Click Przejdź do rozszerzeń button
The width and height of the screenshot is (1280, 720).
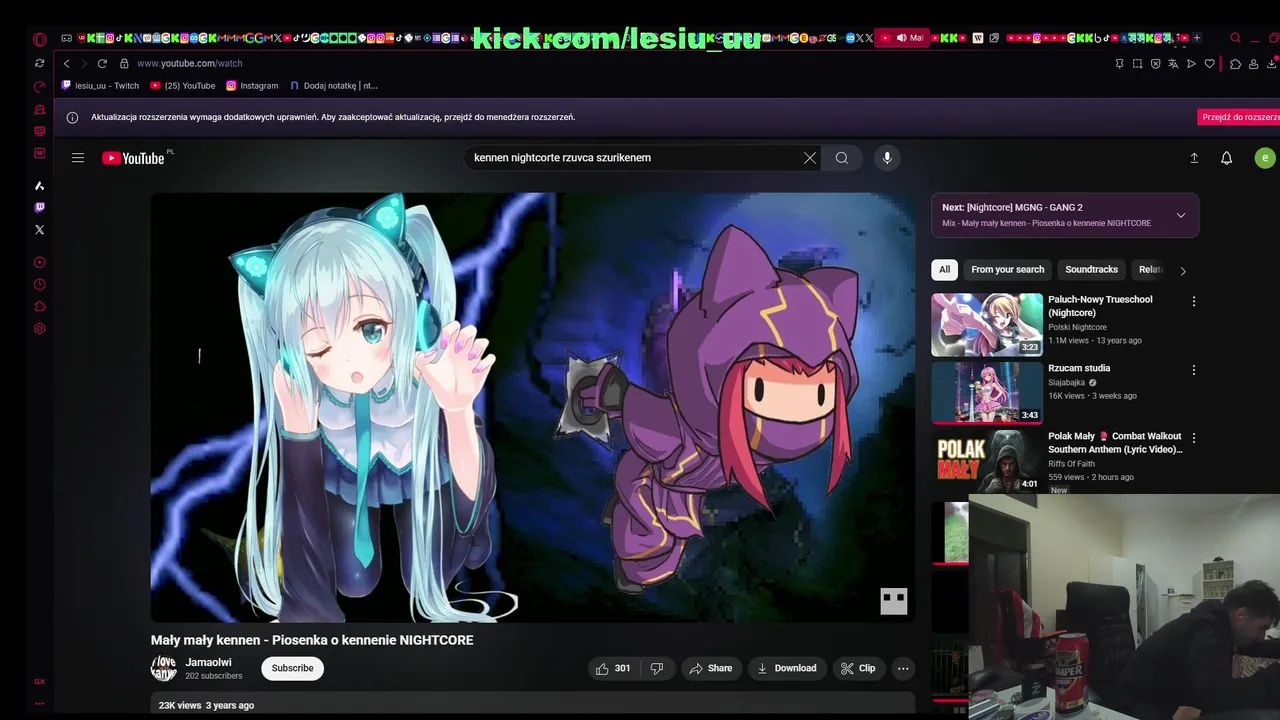click(1240, 117)
